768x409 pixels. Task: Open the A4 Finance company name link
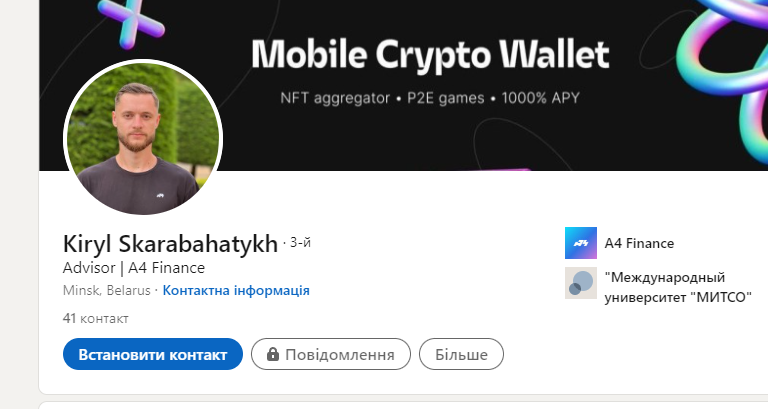tap(639, 243)
